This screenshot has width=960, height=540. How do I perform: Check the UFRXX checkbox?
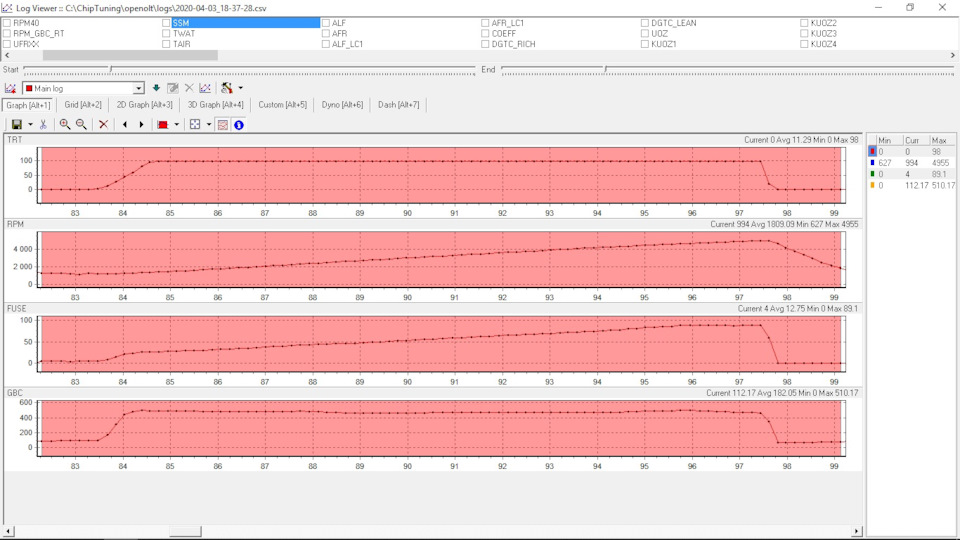tap(7, 44)
